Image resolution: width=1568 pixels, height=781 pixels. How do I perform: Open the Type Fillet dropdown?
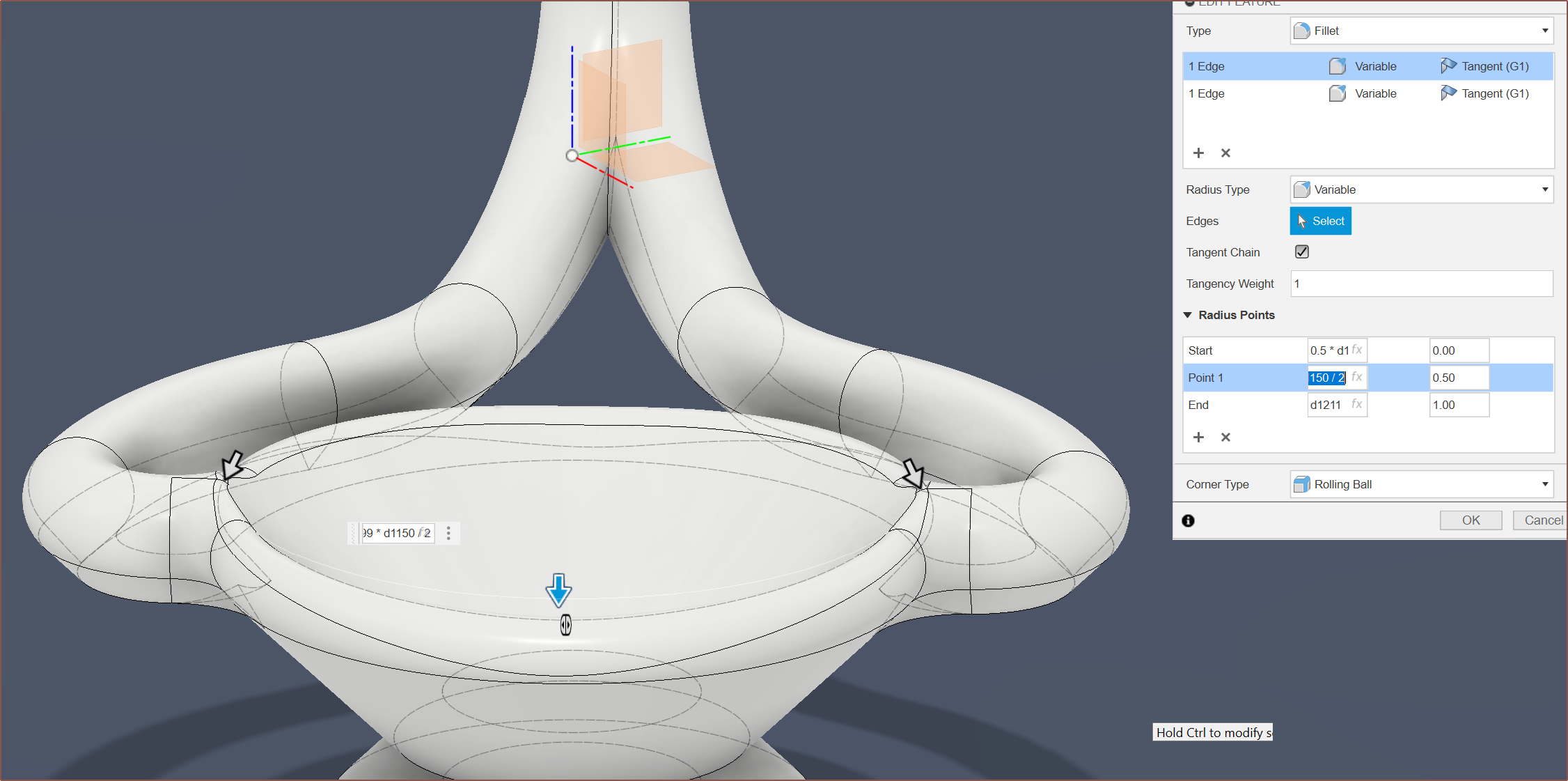[x=1421, y=31]
